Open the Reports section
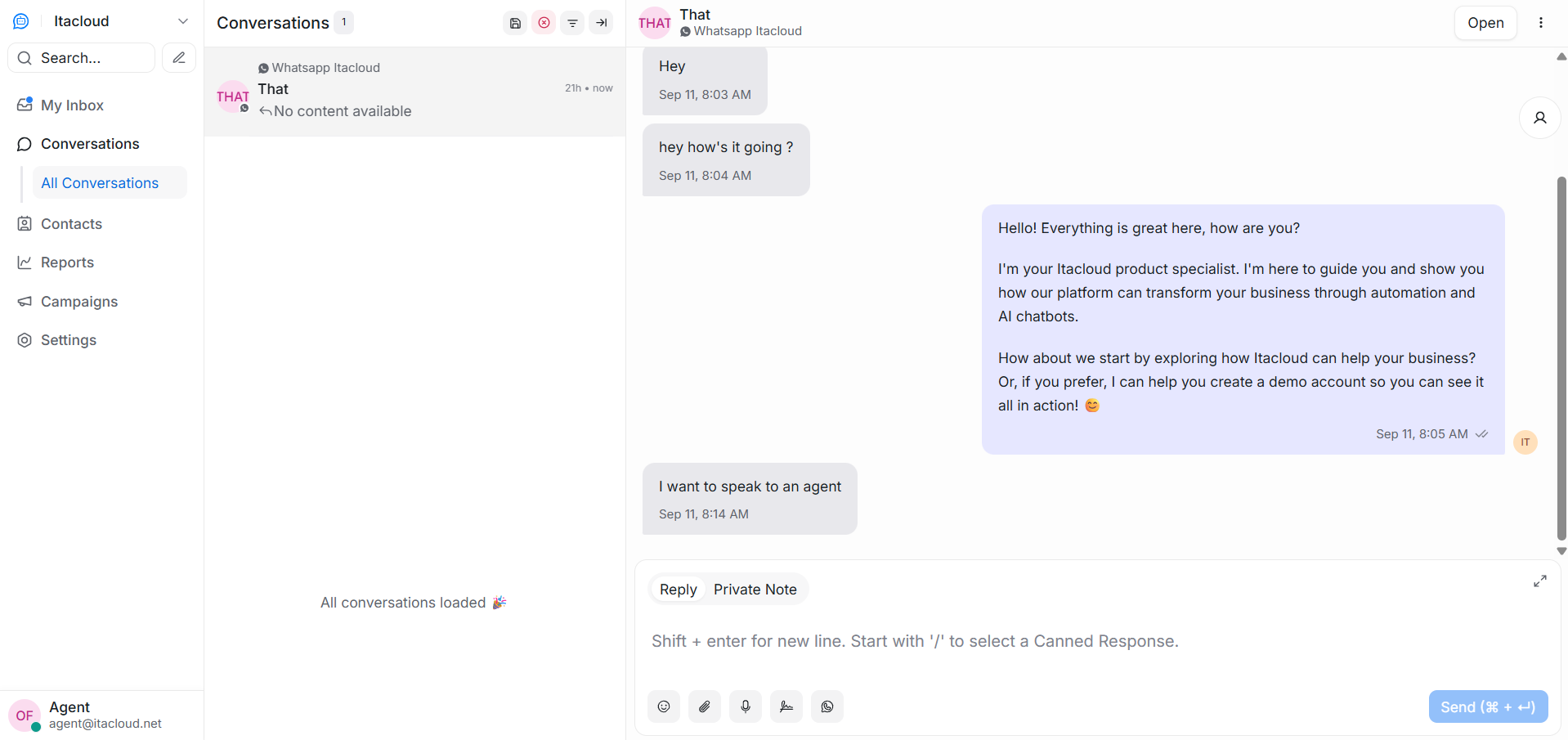 (67, 262)
